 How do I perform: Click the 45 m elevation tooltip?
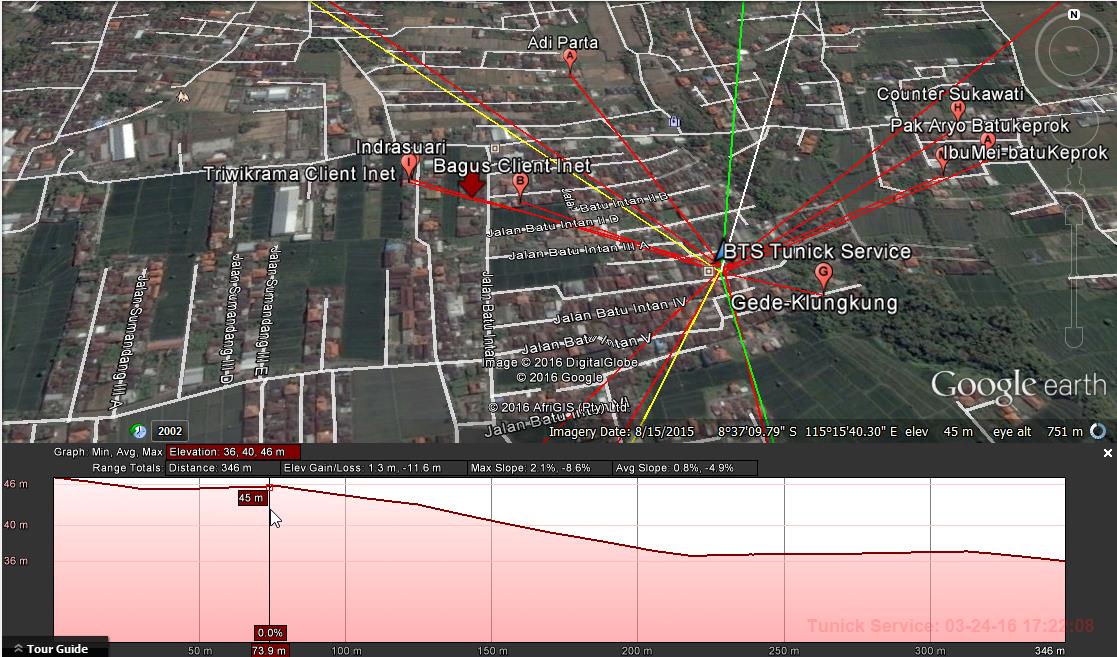[x=251, y=498]
